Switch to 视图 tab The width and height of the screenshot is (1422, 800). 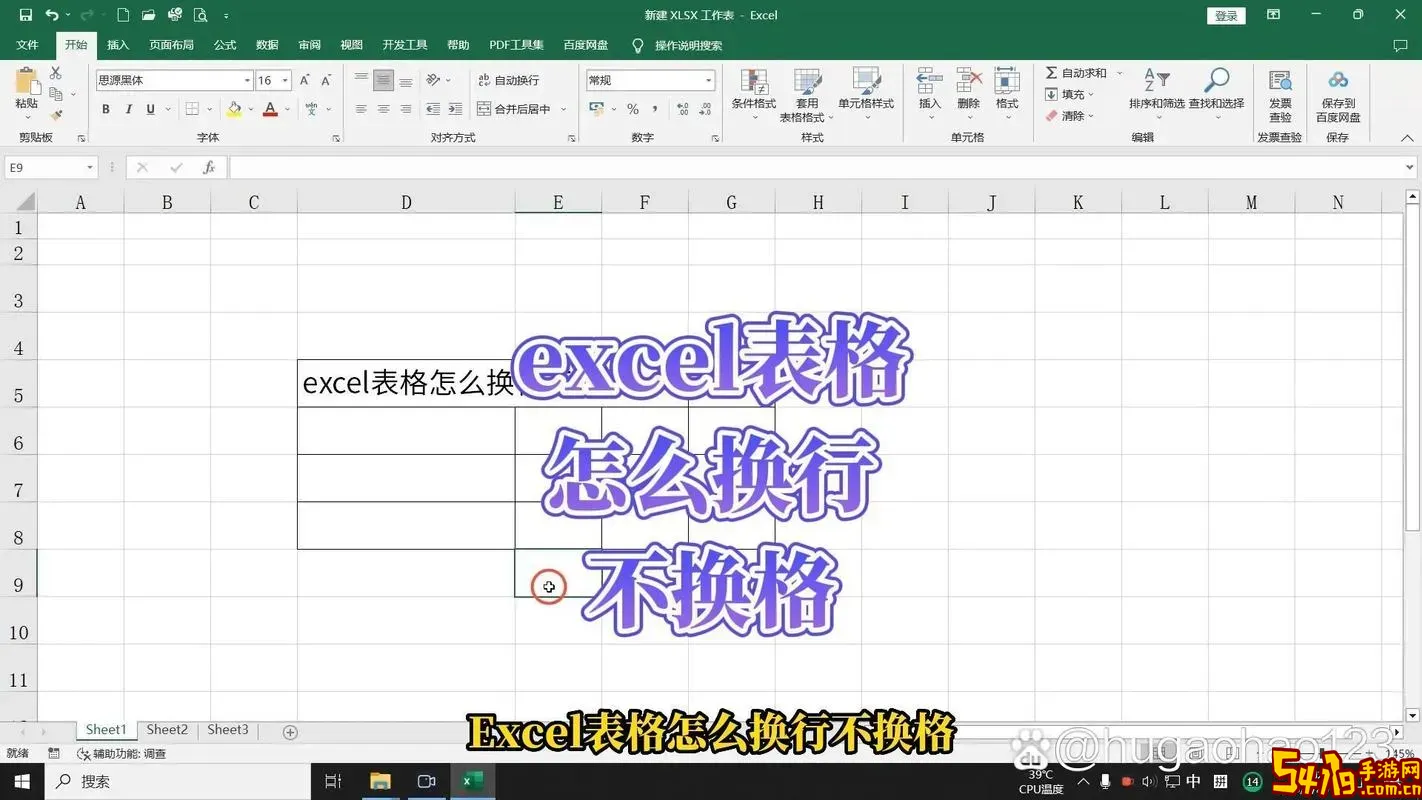tap(352, 45)
